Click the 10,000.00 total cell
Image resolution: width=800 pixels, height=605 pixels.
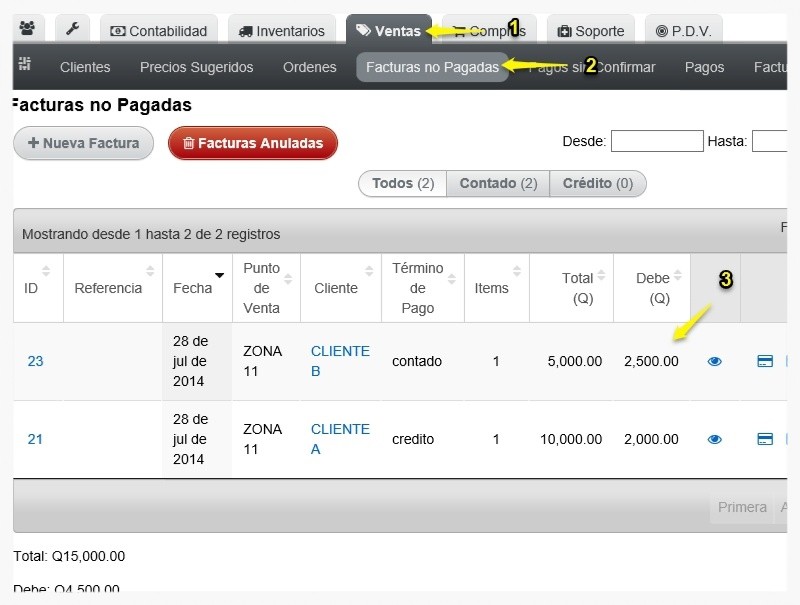[x=571, y=439]
